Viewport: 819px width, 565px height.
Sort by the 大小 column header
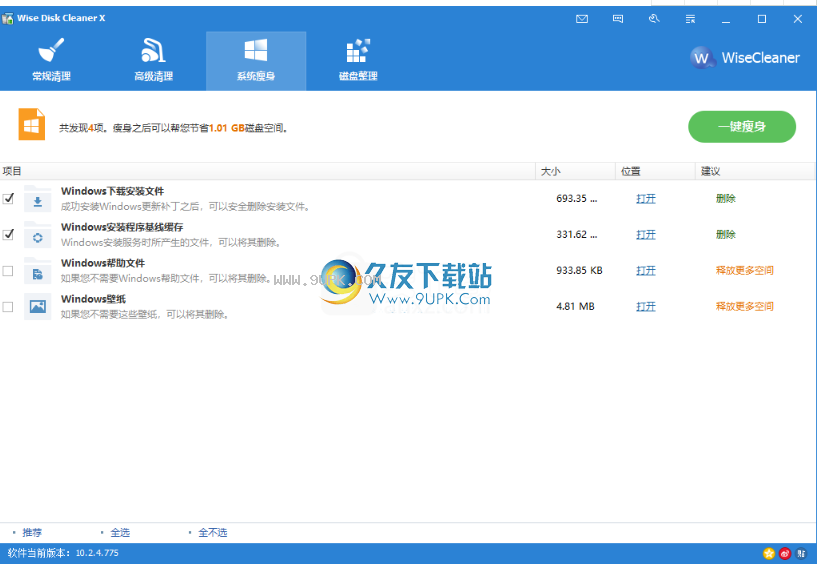click(x=576, y=171)
